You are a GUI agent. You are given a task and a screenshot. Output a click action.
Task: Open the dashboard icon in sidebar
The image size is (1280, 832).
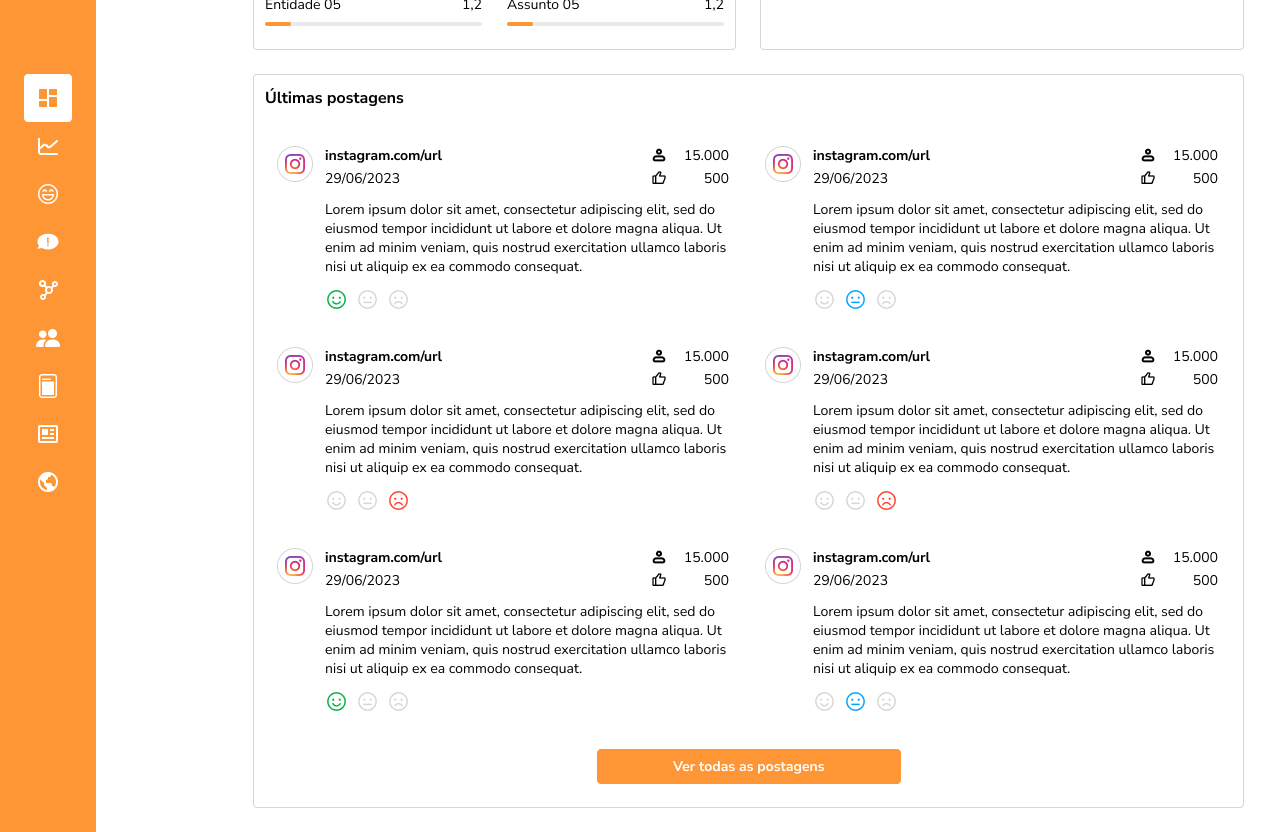[48, 98]
